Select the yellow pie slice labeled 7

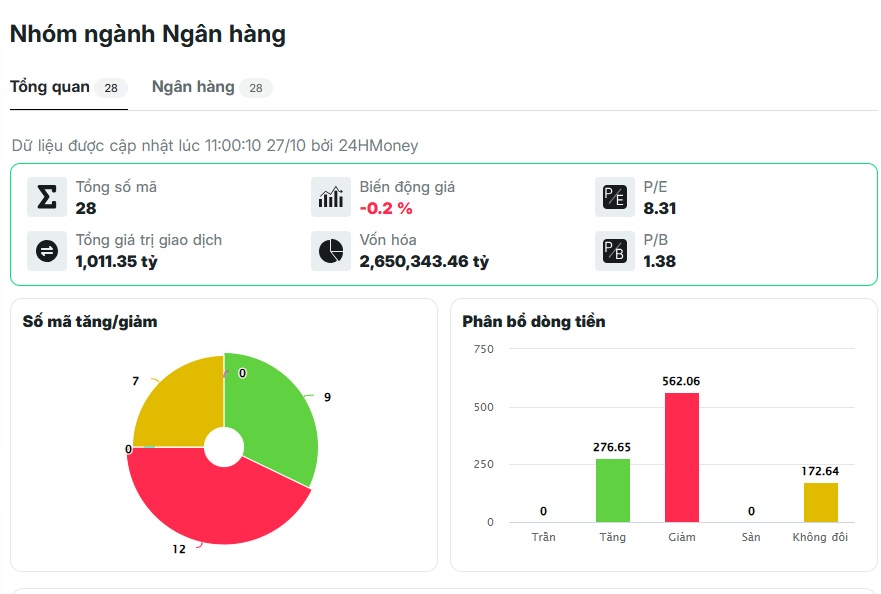point(180,407)
